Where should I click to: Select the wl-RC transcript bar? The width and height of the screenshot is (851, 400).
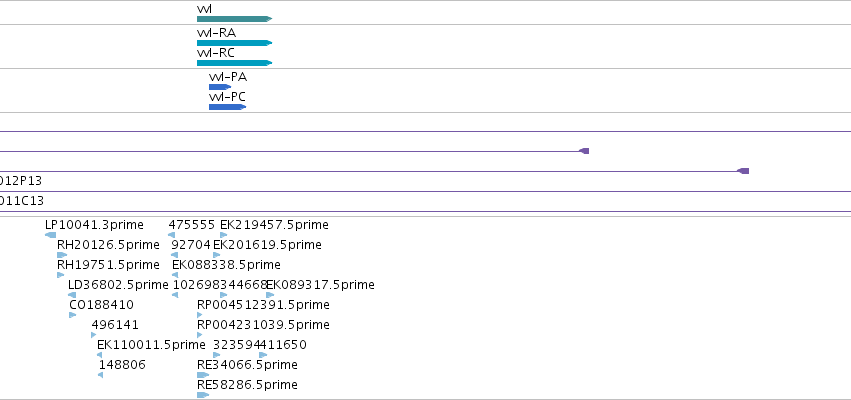tap(234, 63)
